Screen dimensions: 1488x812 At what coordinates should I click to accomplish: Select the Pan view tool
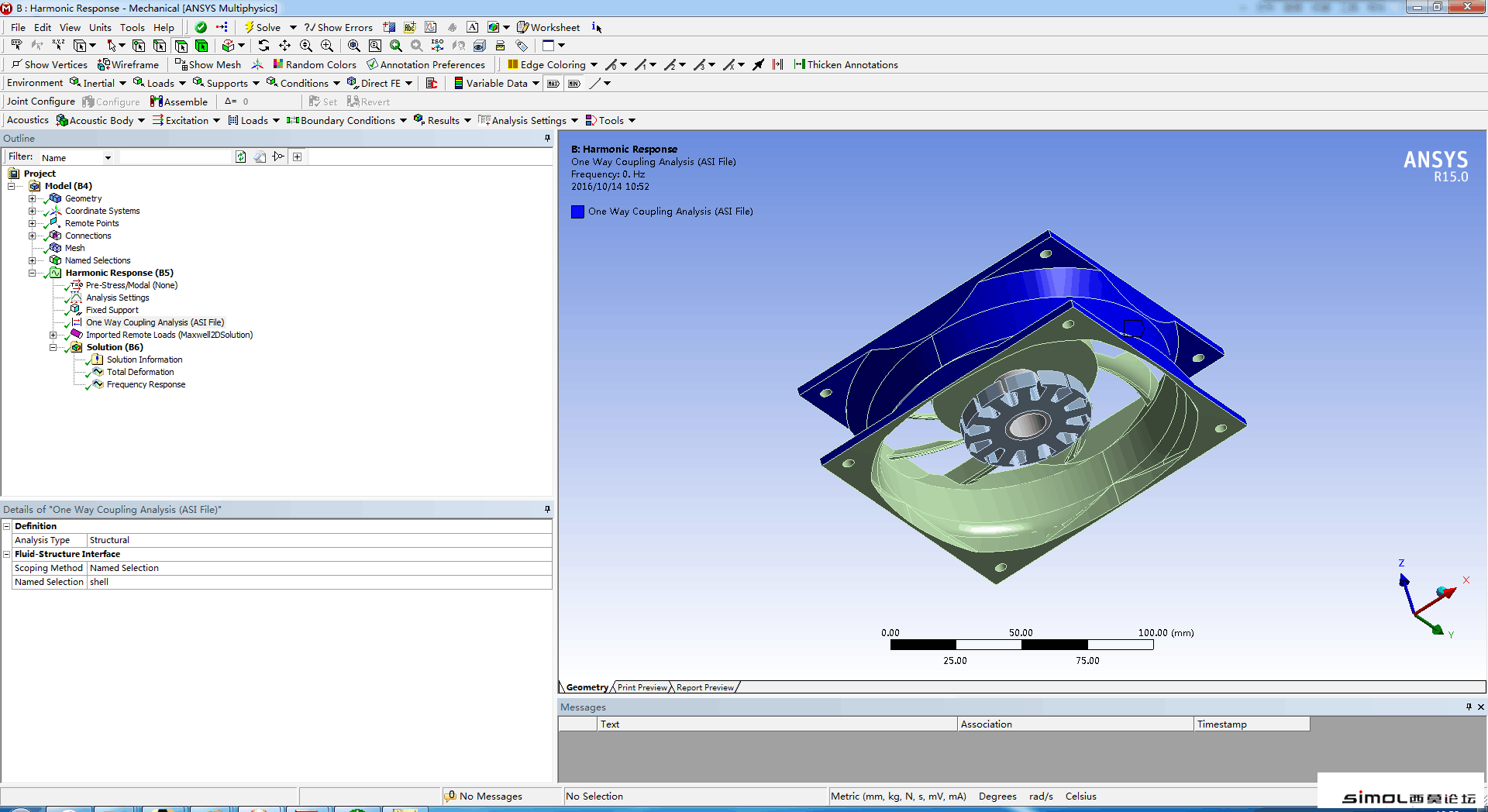point(284,46)
